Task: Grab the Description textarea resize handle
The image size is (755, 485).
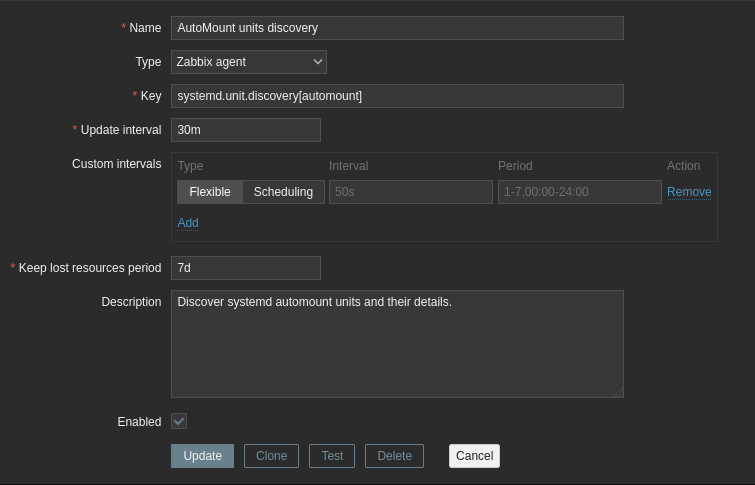Action: (x=618, y=392)
